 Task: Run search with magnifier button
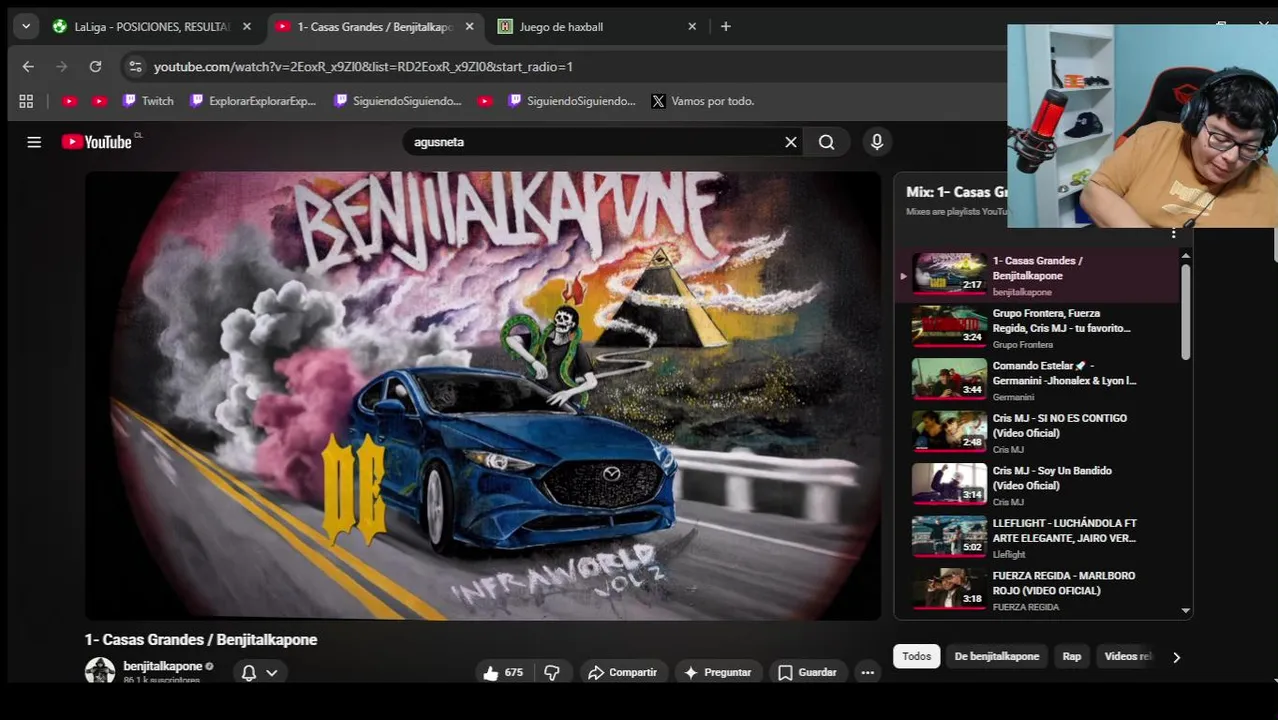[827, 142]
